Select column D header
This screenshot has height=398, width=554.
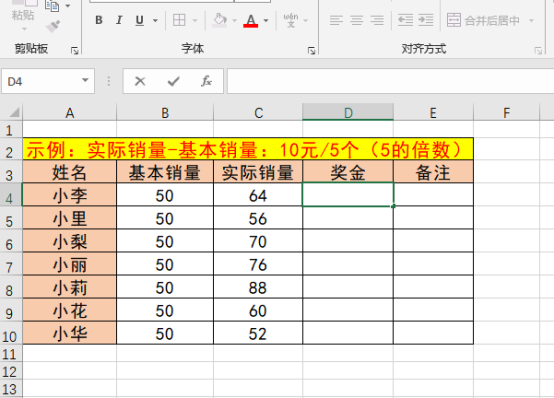pos(348,113)
